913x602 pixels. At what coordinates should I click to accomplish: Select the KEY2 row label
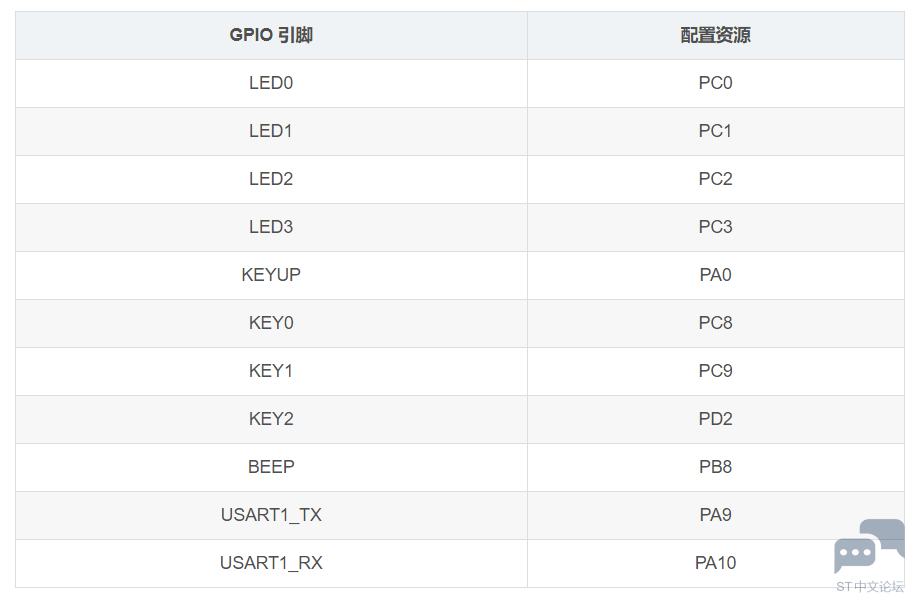[x=271, y=419]
